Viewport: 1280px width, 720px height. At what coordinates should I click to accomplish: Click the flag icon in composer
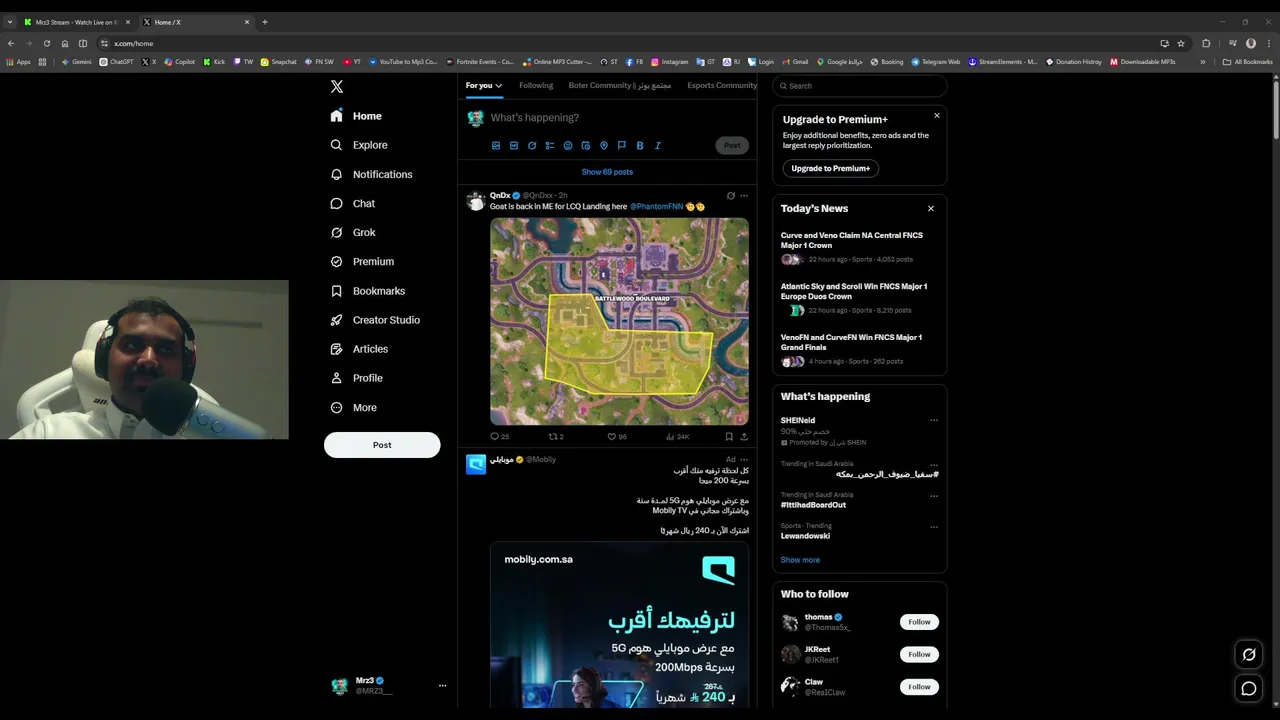[622, 146]
